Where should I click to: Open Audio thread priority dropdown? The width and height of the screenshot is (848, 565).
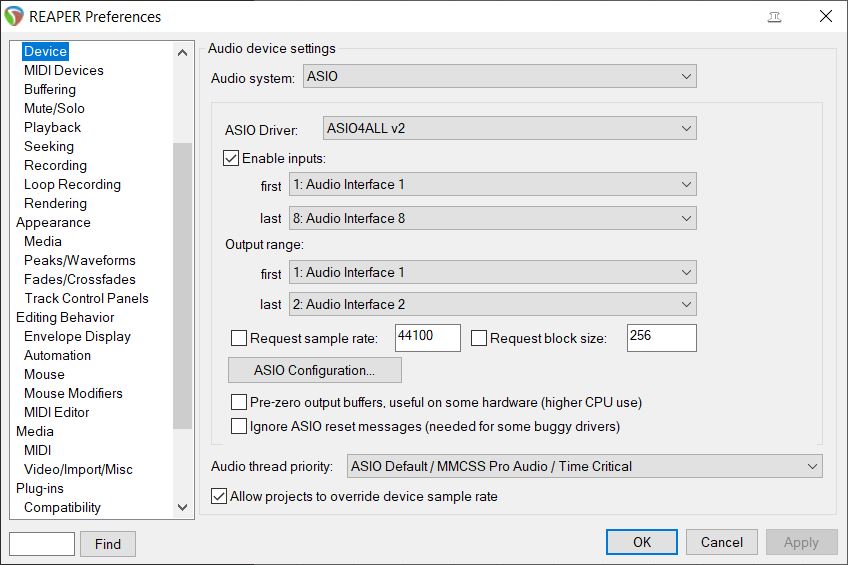(585, 466)
